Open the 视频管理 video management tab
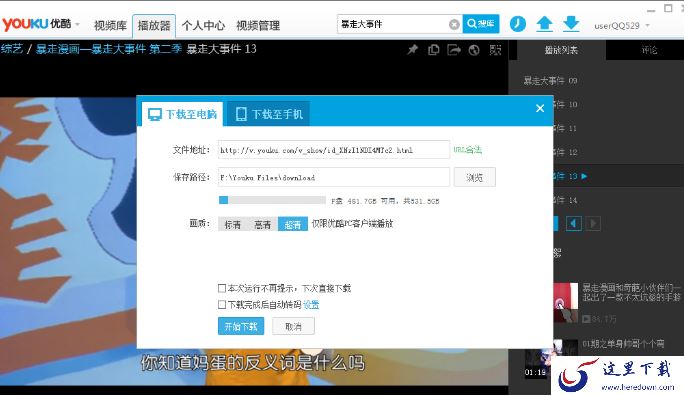The width and height of the screenshot is (684, 395). (x=258, y=26)
